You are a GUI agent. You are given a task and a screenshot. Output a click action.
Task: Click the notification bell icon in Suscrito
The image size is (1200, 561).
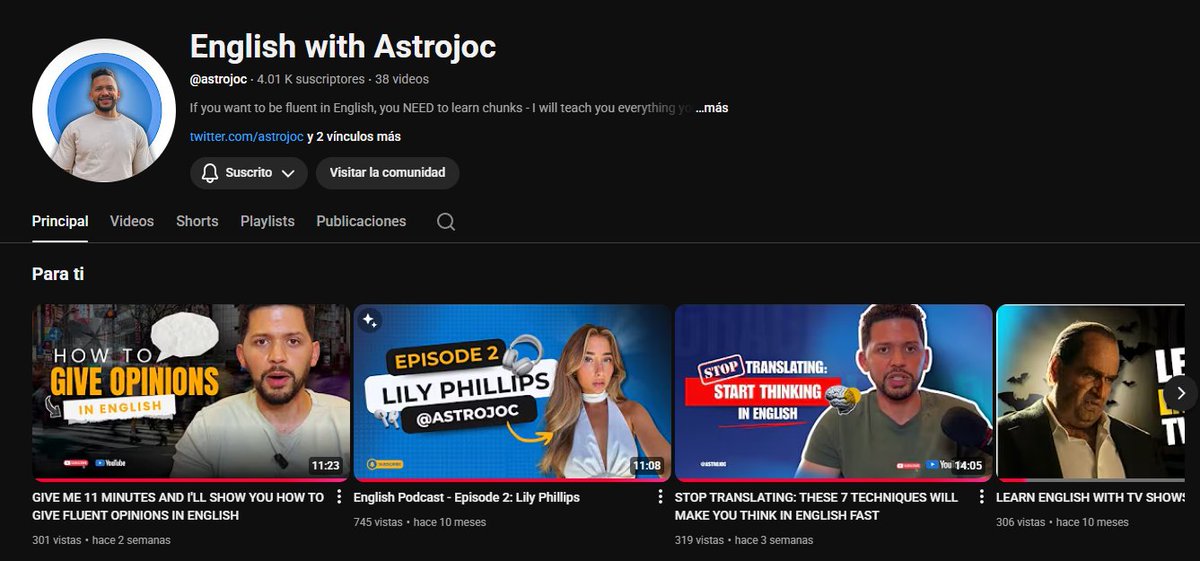(x=210, y=173)
